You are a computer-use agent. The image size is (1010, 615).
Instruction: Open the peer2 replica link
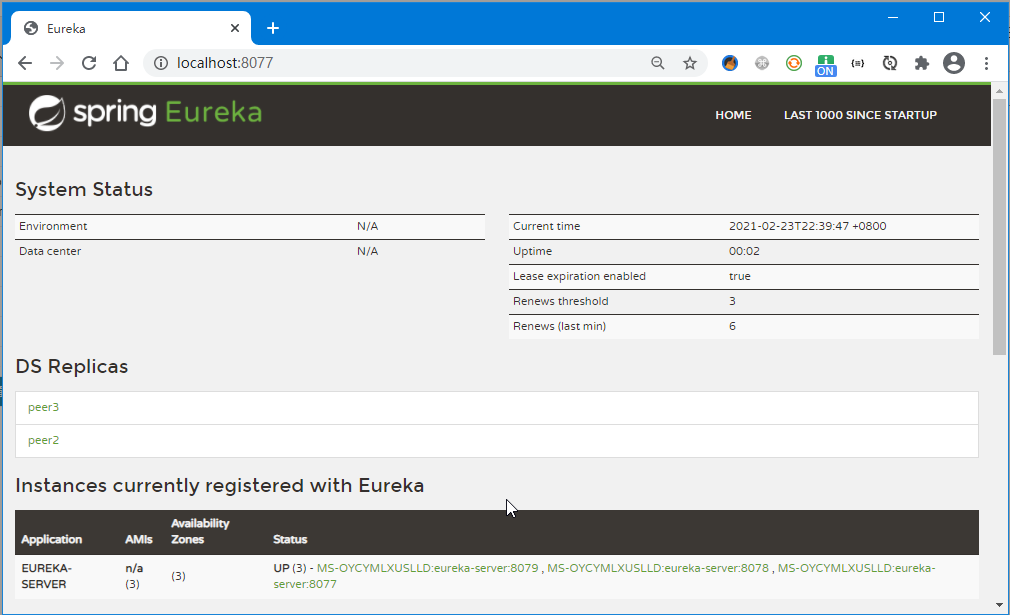(x=44, y=440)
